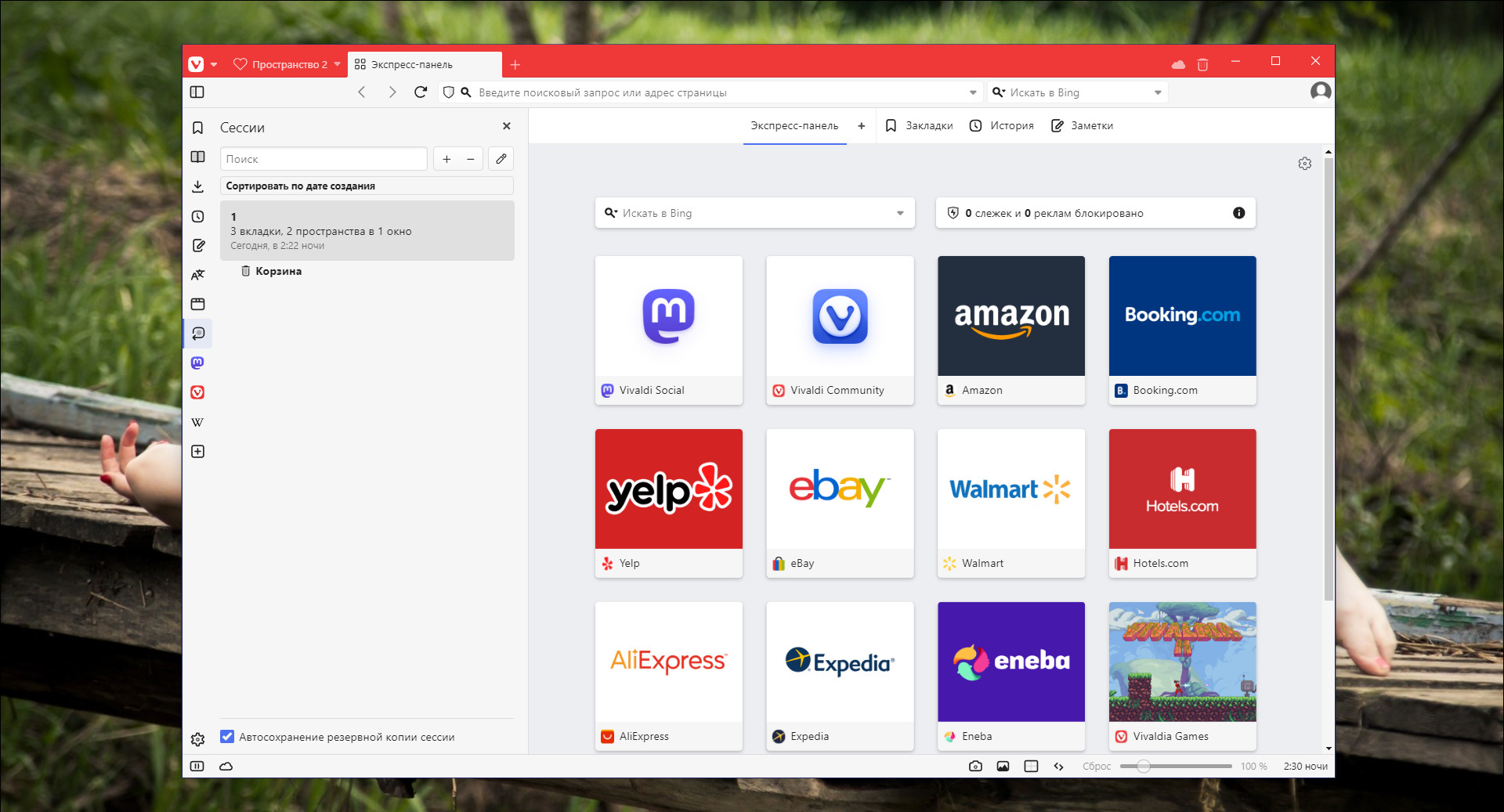
Task: Open the Reading List panel icon
Action: click(x=197, y=157)
